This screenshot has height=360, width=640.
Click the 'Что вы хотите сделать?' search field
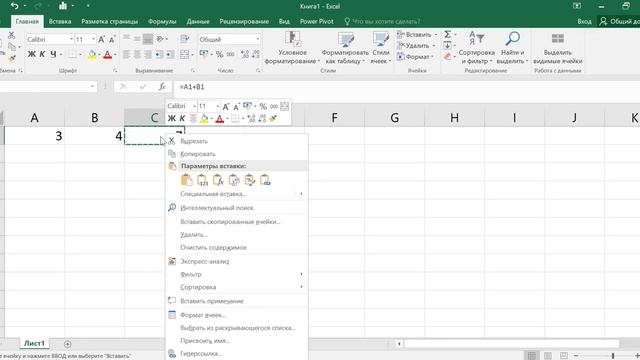[382, 21]
